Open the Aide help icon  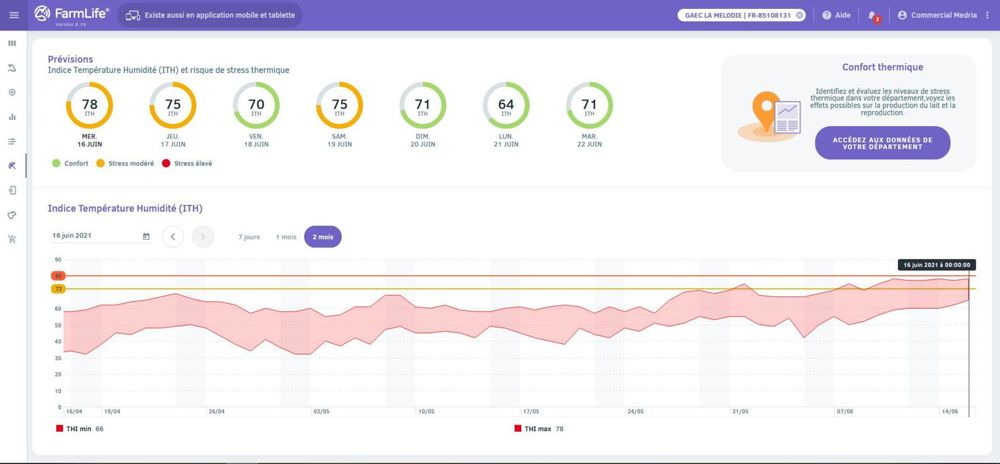tap(835, 15)
